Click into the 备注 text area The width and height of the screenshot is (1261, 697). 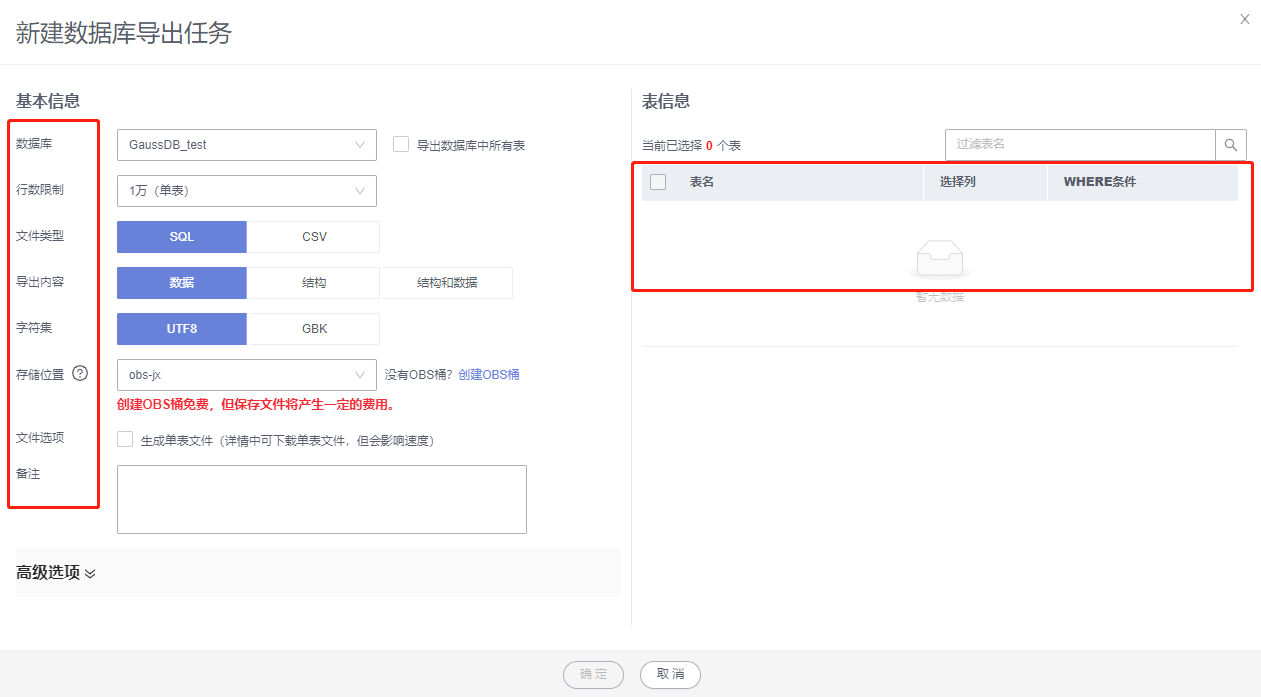[322, 499]
